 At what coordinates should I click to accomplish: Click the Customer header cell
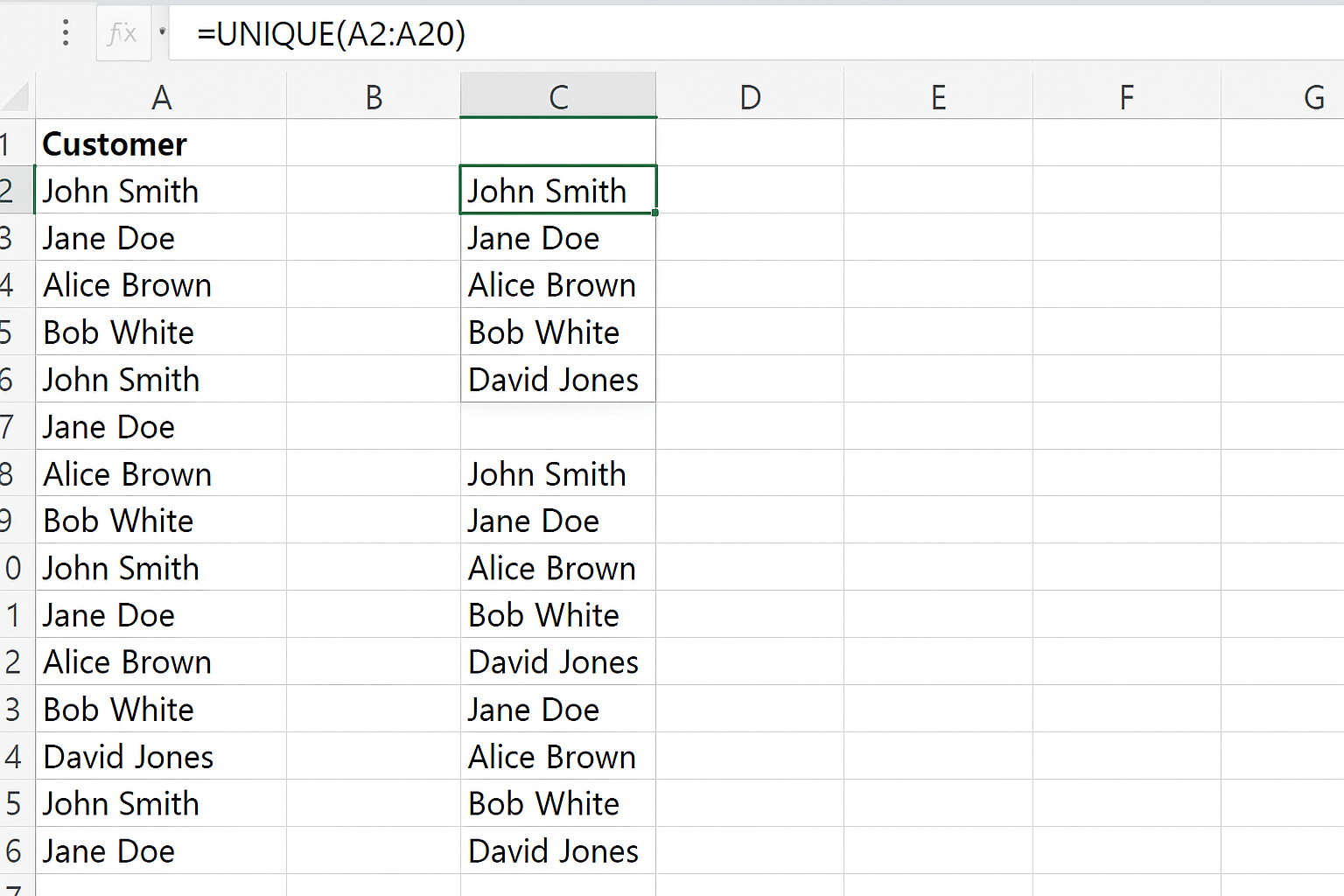click(x=161, y=143)
